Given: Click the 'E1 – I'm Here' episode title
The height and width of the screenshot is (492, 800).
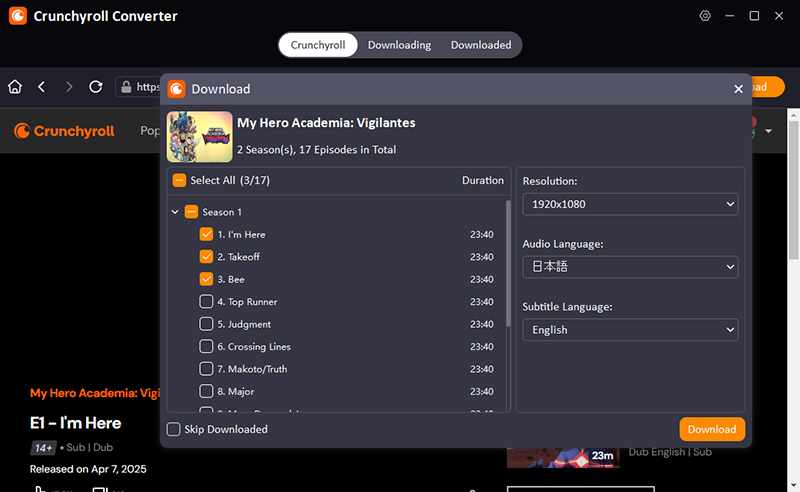Looking at the screenshot, I should coord(76,423).
